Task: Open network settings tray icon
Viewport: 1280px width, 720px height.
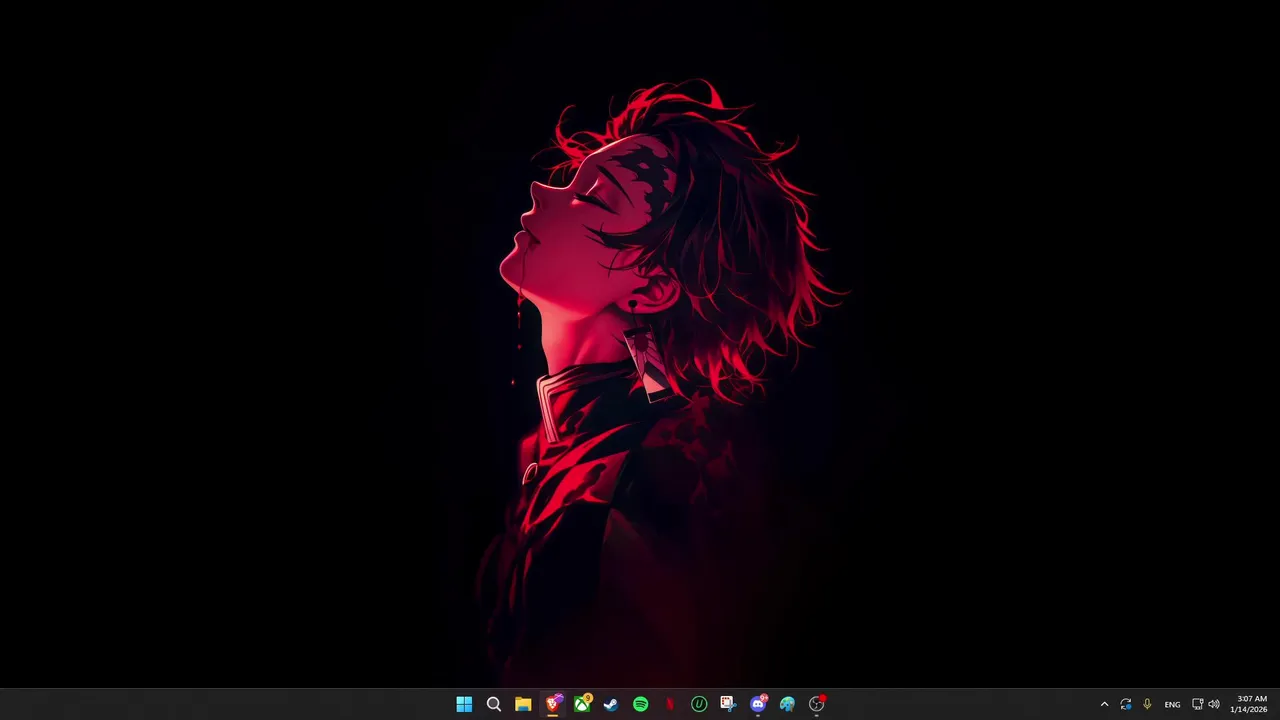Action: point(1197,704)
